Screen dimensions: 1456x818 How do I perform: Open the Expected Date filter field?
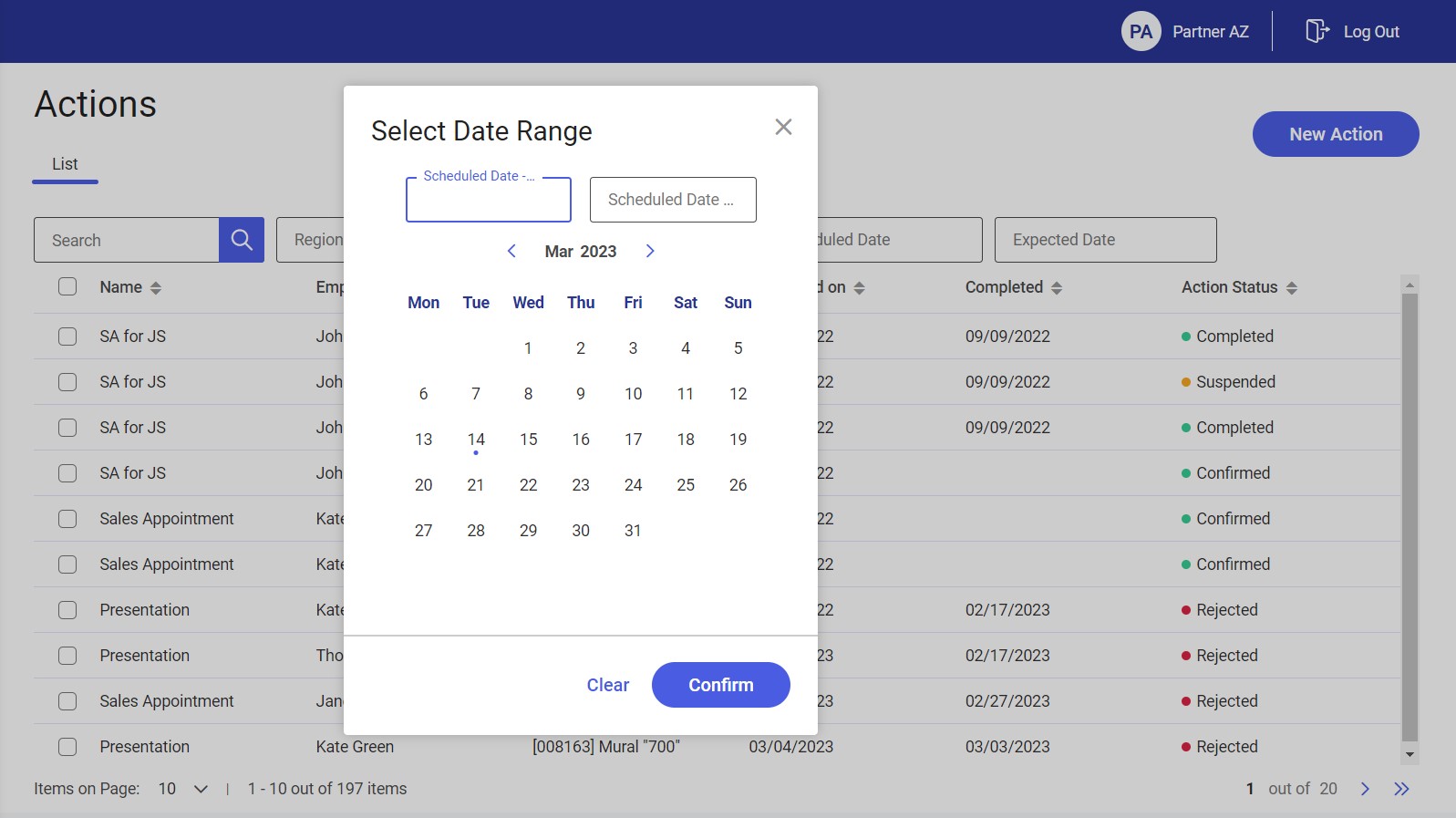click(x=1105, y=240)
